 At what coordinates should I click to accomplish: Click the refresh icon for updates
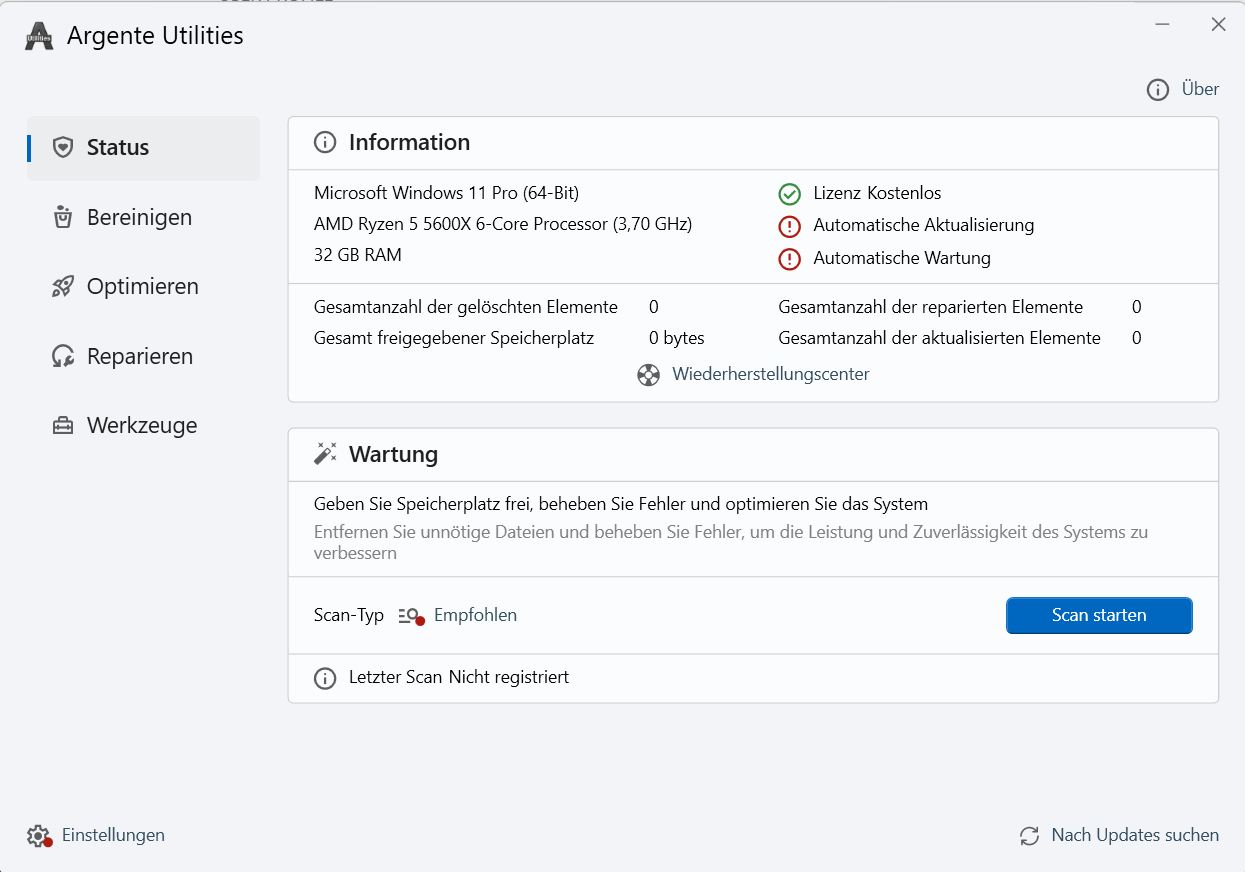point(1029,836)
